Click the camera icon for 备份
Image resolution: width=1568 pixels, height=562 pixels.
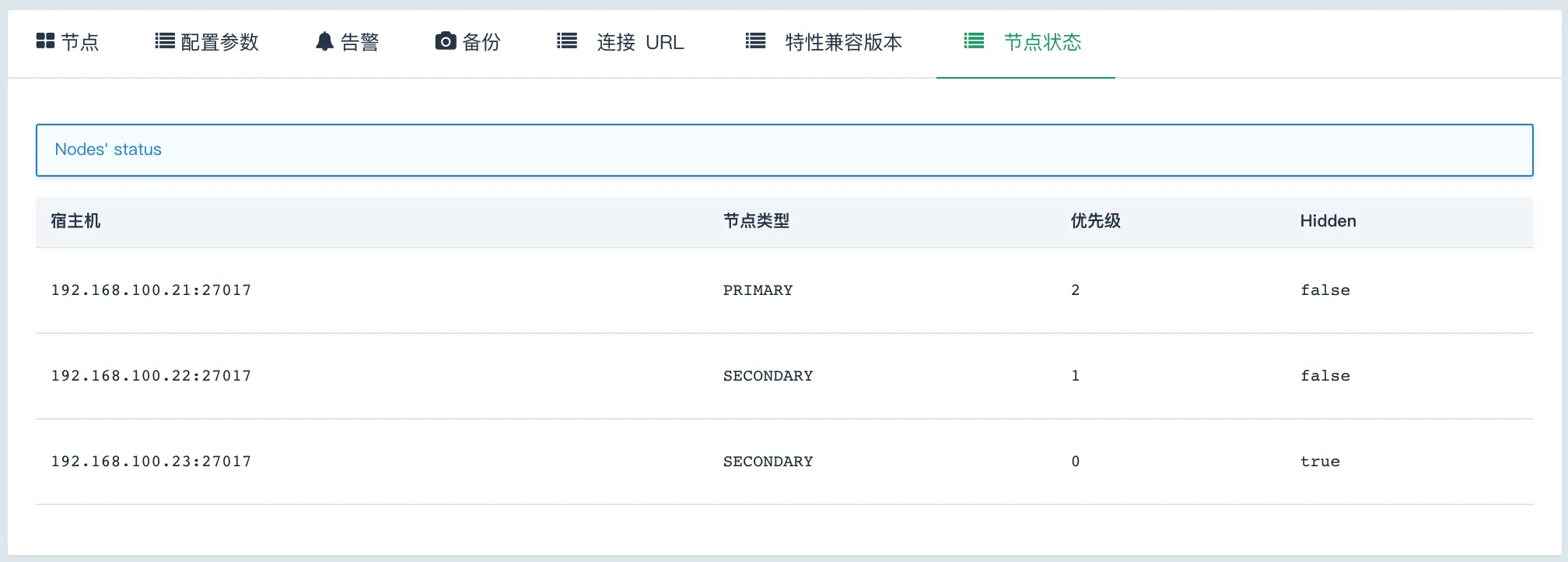point(445,41)
